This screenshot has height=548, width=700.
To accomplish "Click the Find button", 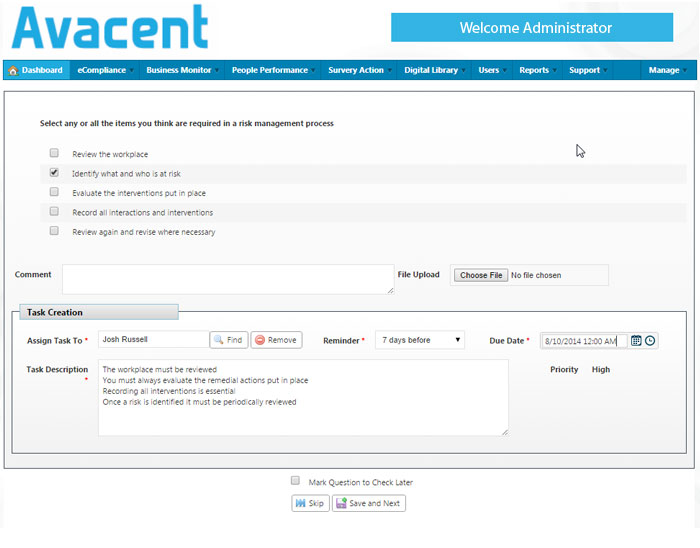I will 229,340.
